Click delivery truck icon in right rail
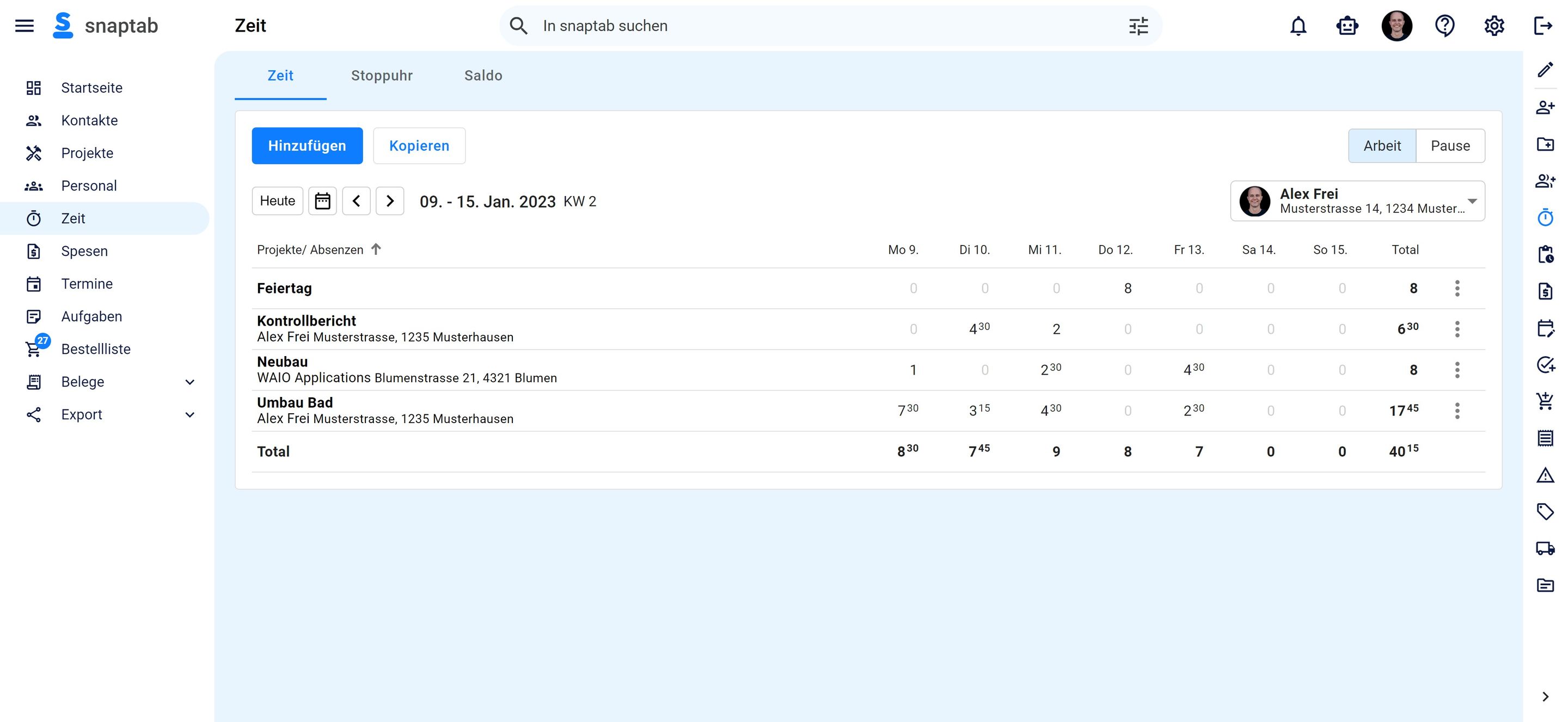The height and width of the screenshot is (722, 1568). [x=1545, y=548]
